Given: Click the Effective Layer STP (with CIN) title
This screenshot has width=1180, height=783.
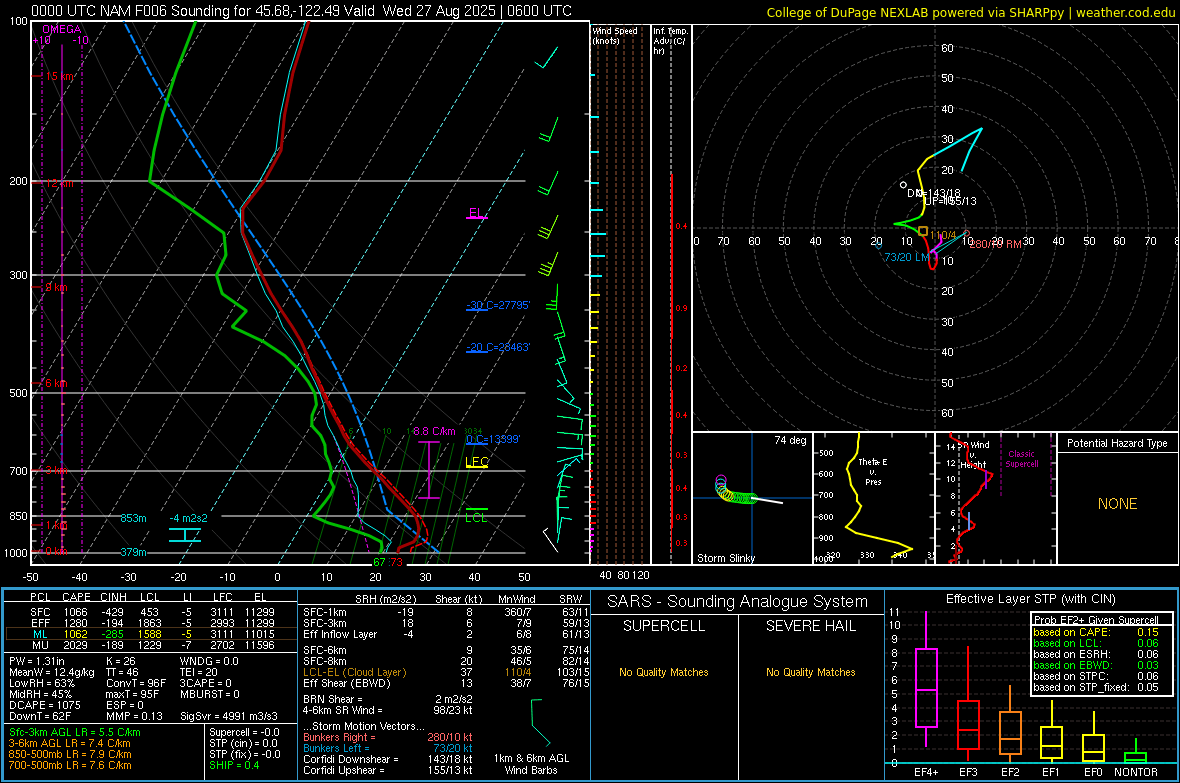Looking at the screenshot, I should 1031,599.
